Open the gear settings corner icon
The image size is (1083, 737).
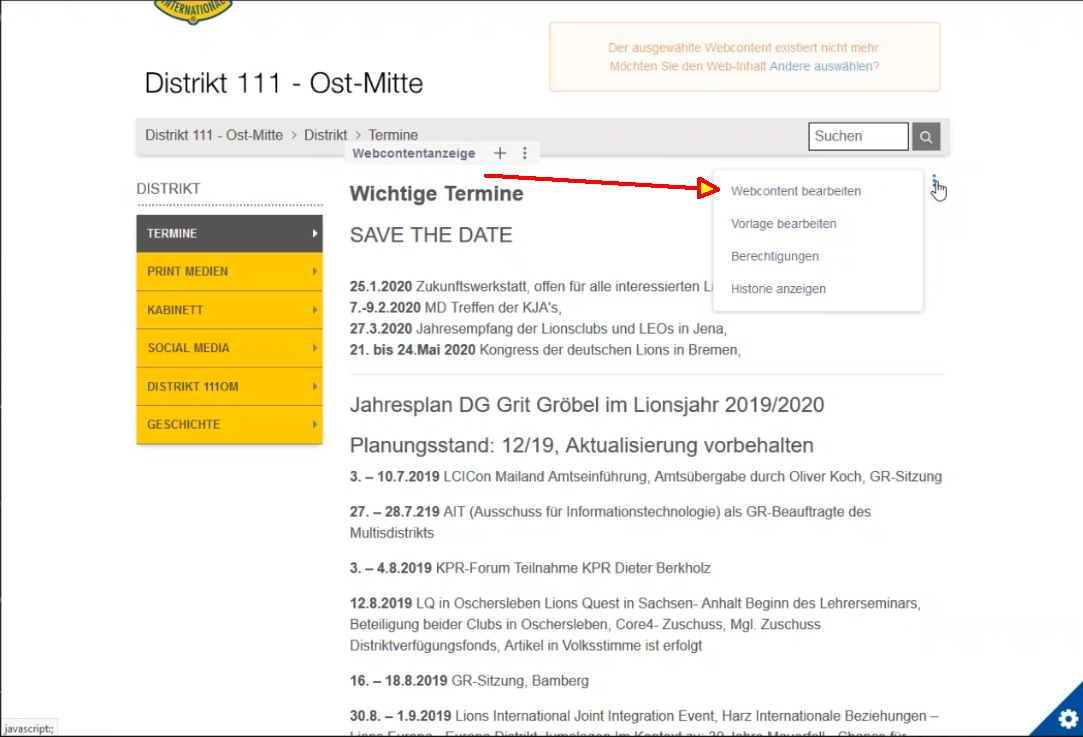tap(1066, 718)
